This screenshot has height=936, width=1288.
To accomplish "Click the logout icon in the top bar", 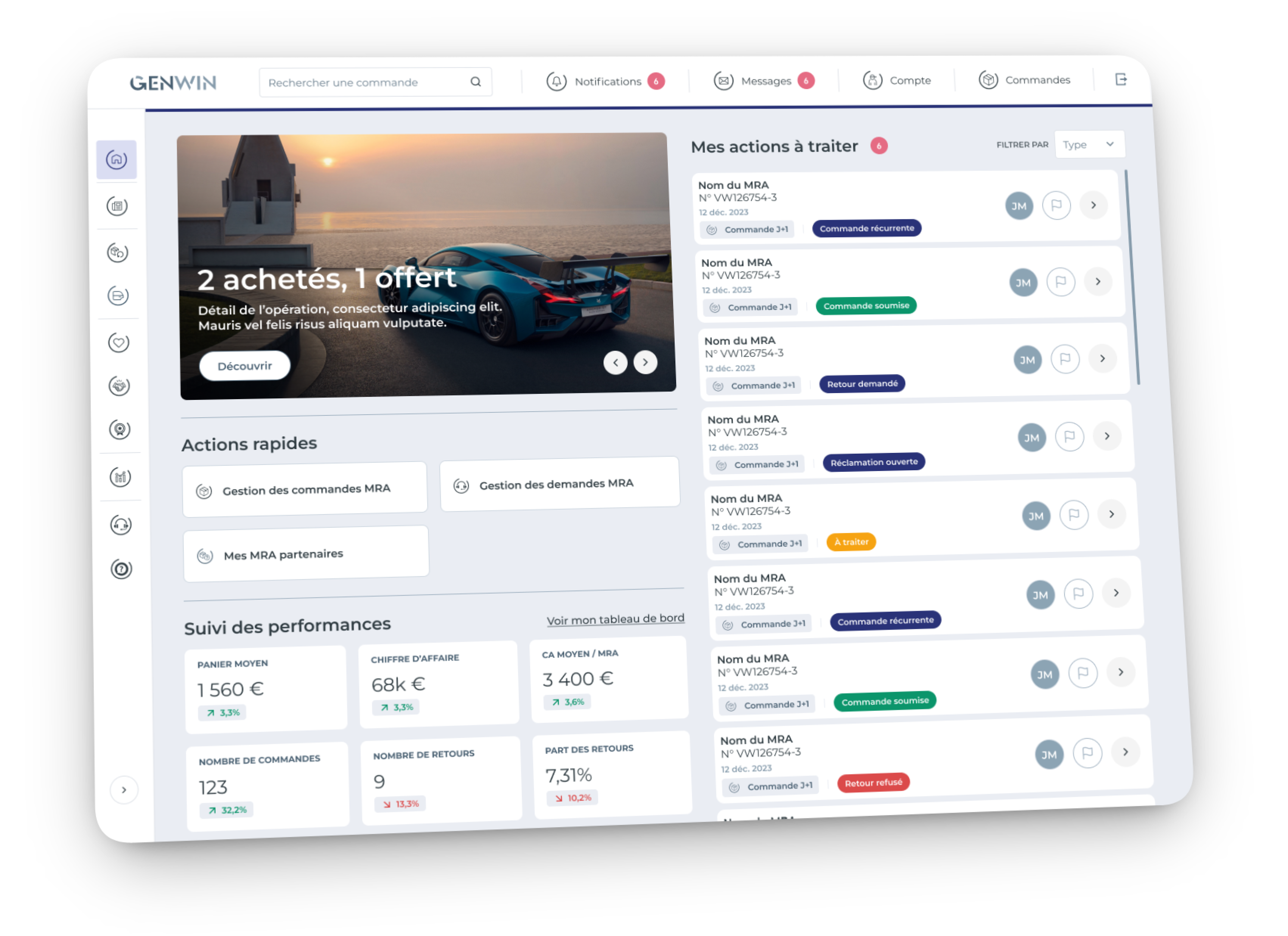I will pos(1121,79).
